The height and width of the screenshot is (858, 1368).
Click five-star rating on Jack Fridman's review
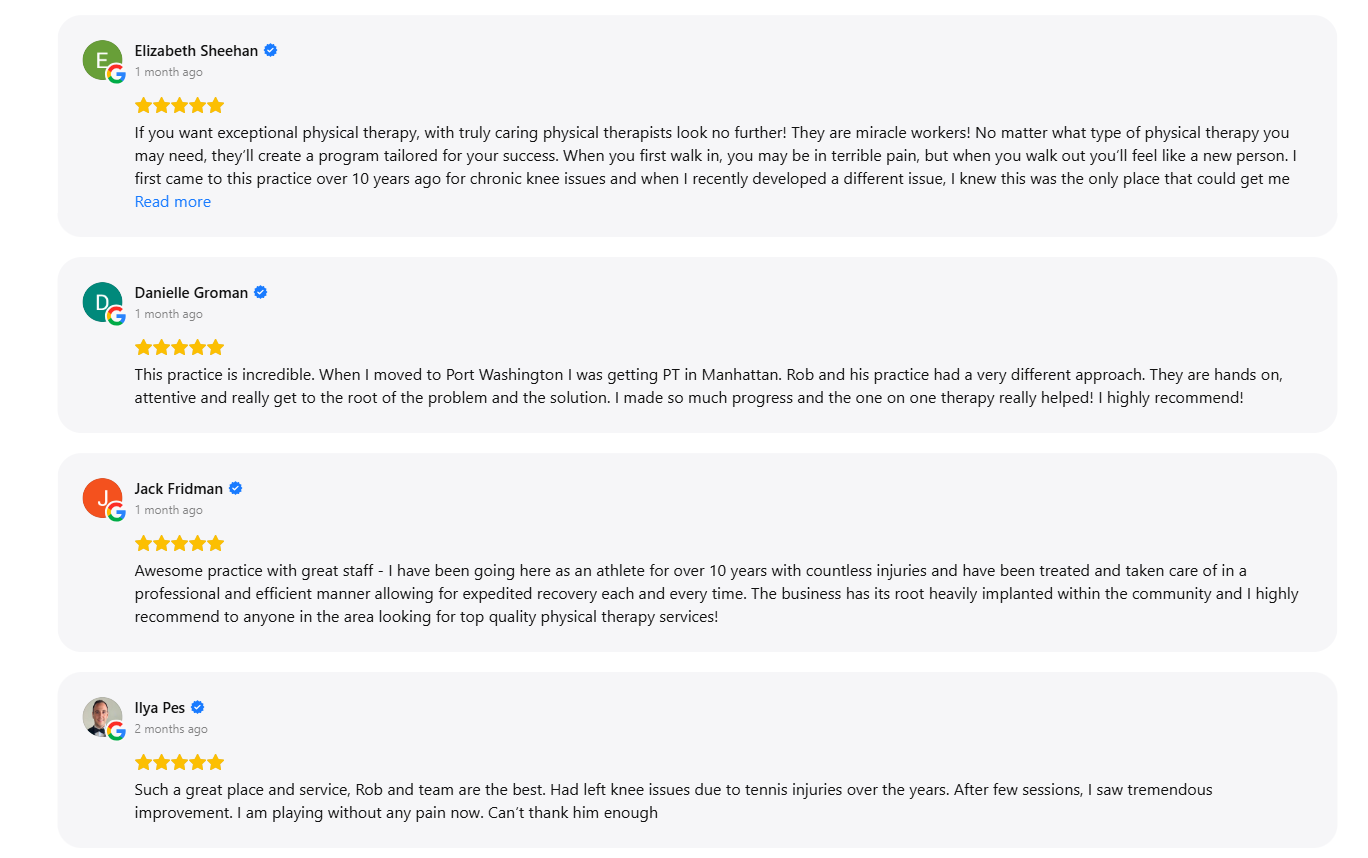coord(180,543)
